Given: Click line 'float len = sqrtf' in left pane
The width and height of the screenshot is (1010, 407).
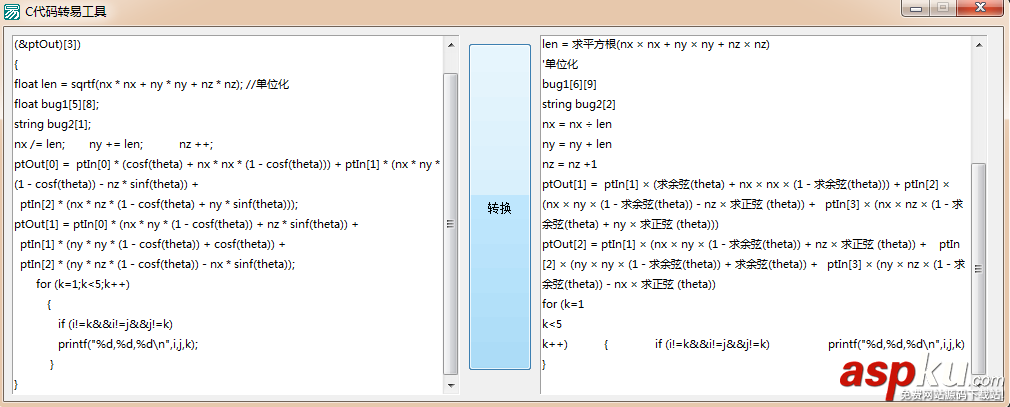Looking at the screenshot, I should (151, 84).
